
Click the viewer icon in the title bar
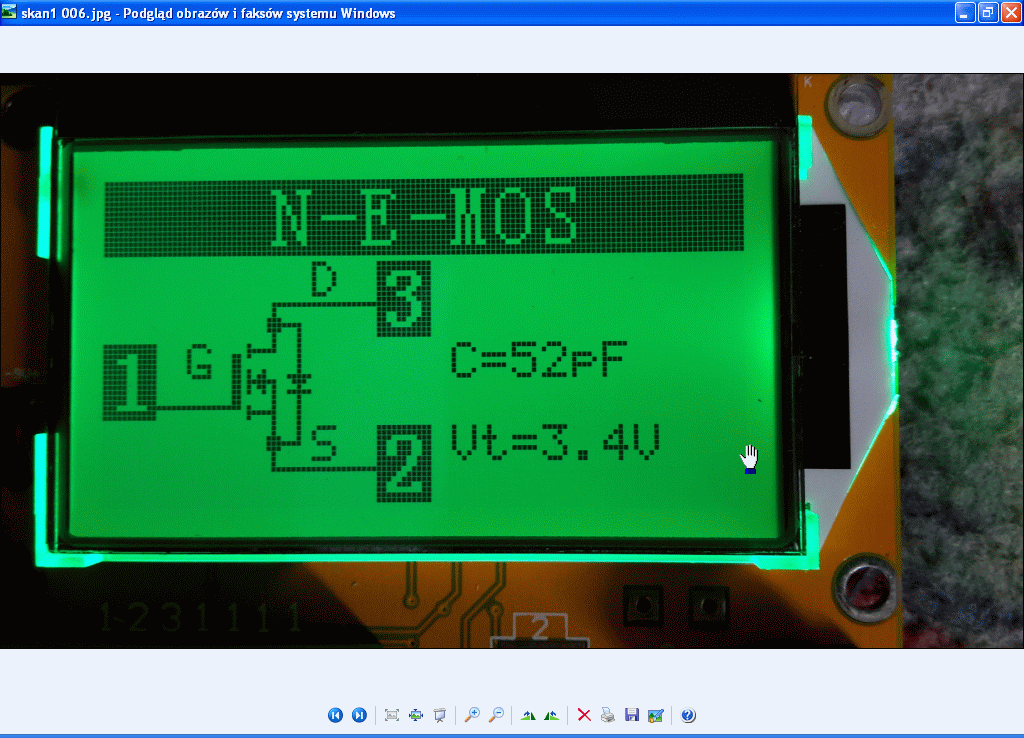10,12
